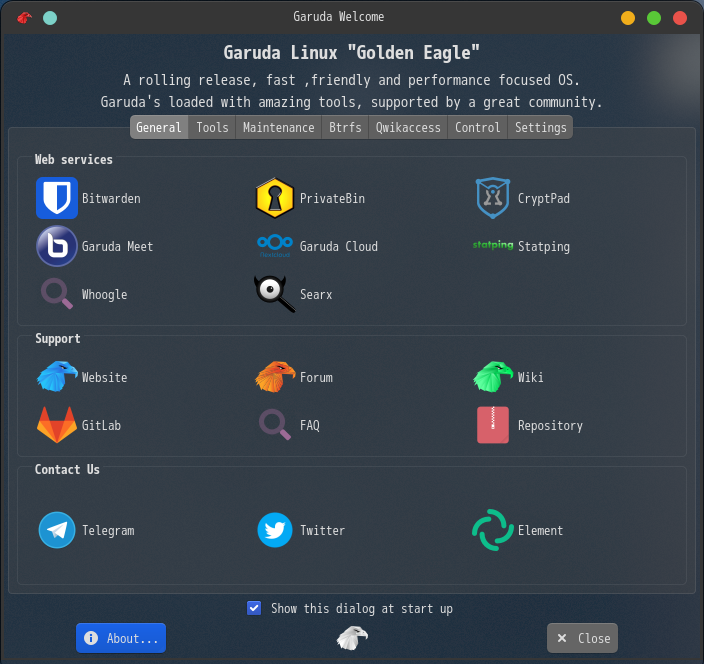Click the orange eagle Forum icon
This screenshot has height=664, width=704.
[x=275, y=377]
